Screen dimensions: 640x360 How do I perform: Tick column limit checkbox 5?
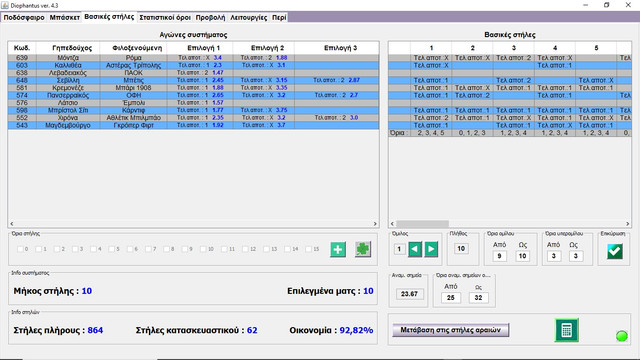[x=111, y=249]
